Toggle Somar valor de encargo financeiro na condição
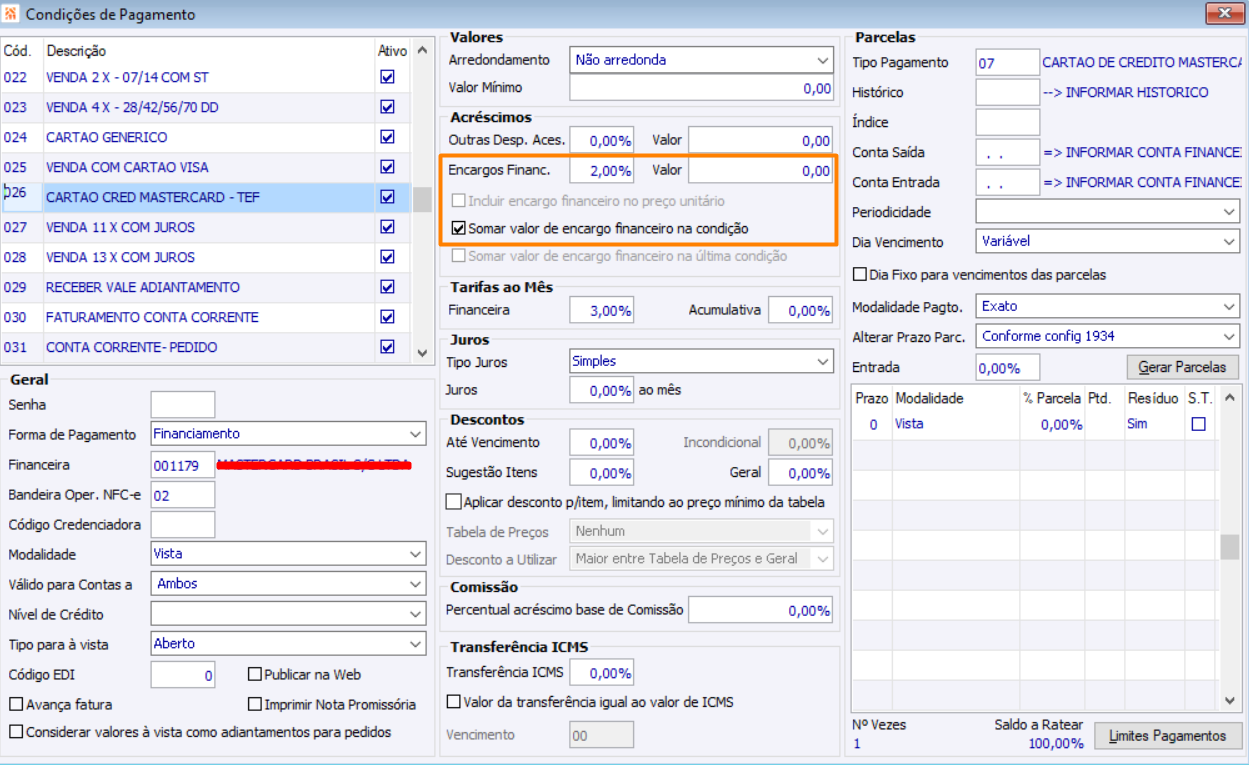The image size is (1249, 765). [459, 229]
